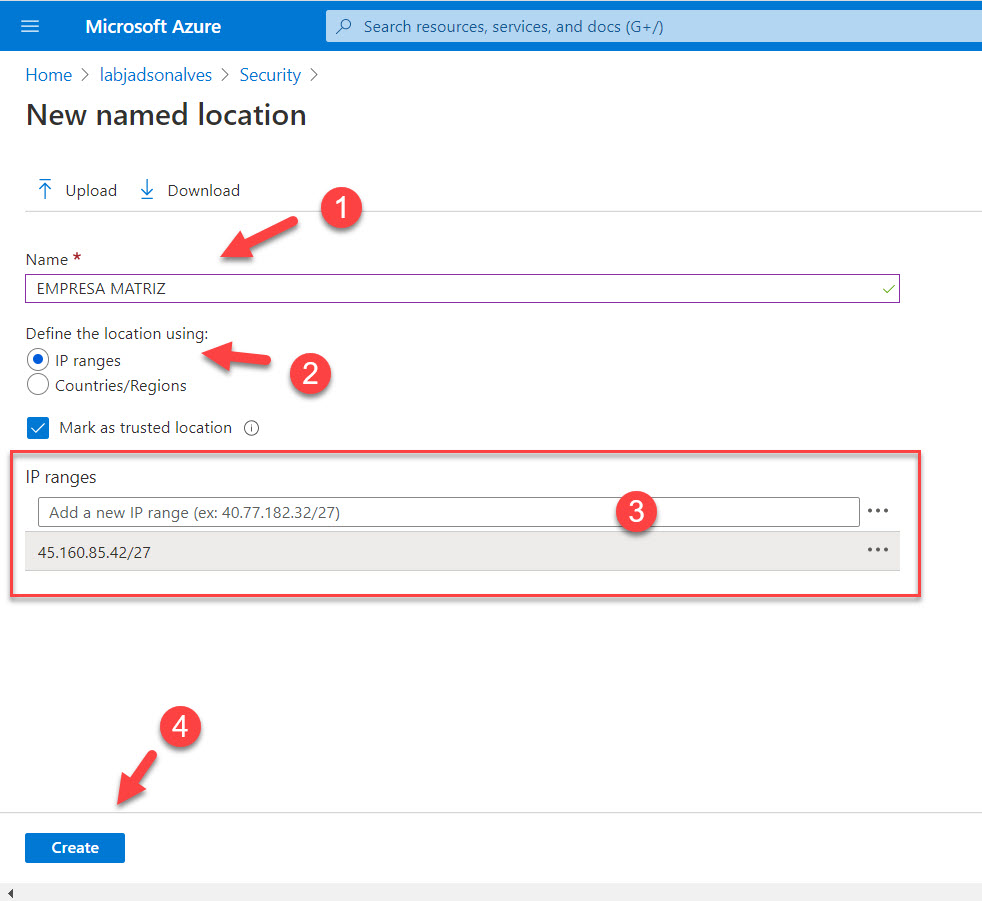Uncheck Mark as trusted location
Image resolution: width=982 pixels, height=901 pixels.
38,428
